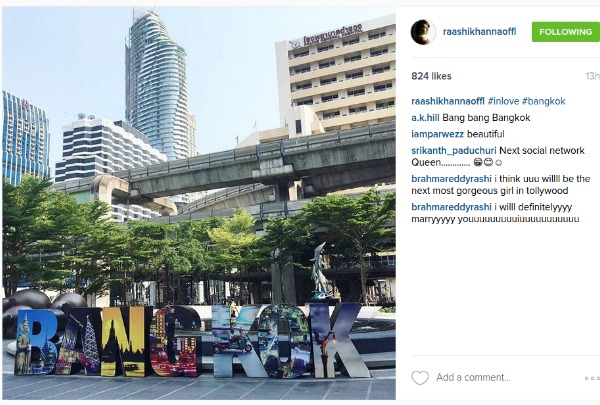Visit iamparwezz commenter profile

(437, 134)
